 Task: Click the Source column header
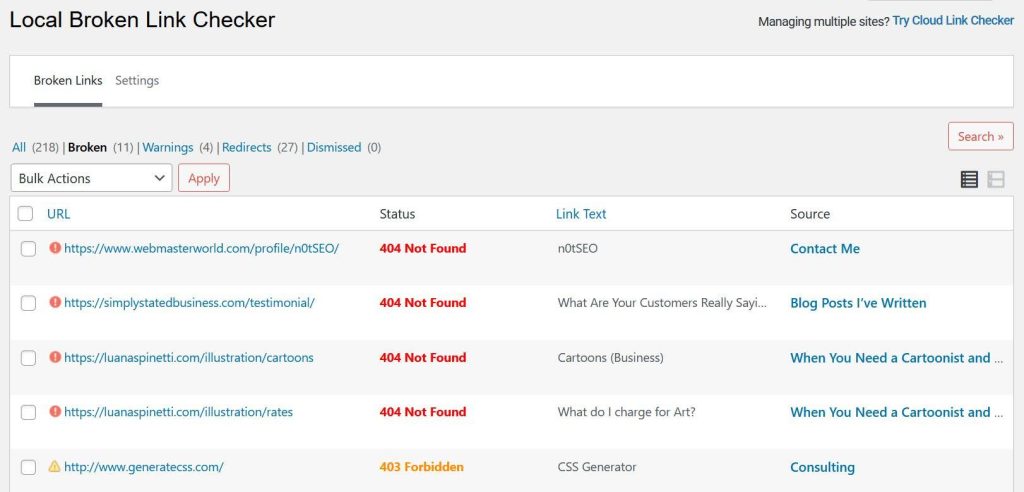(x=810, y=214)
